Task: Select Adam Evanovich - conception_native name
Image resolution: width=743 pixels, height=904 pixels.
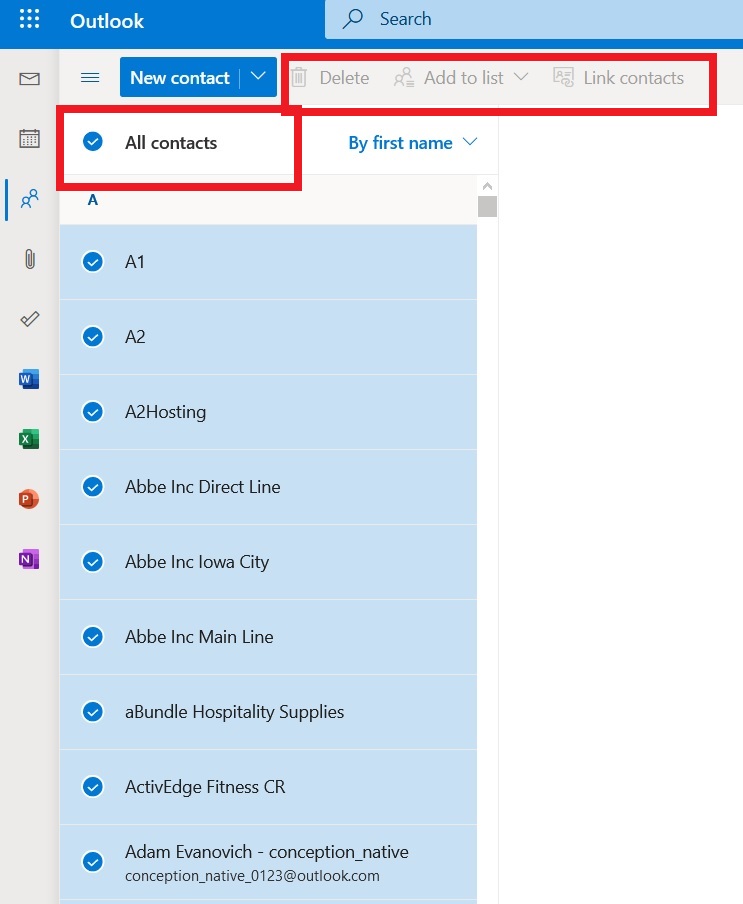Action: coord(266,852)
